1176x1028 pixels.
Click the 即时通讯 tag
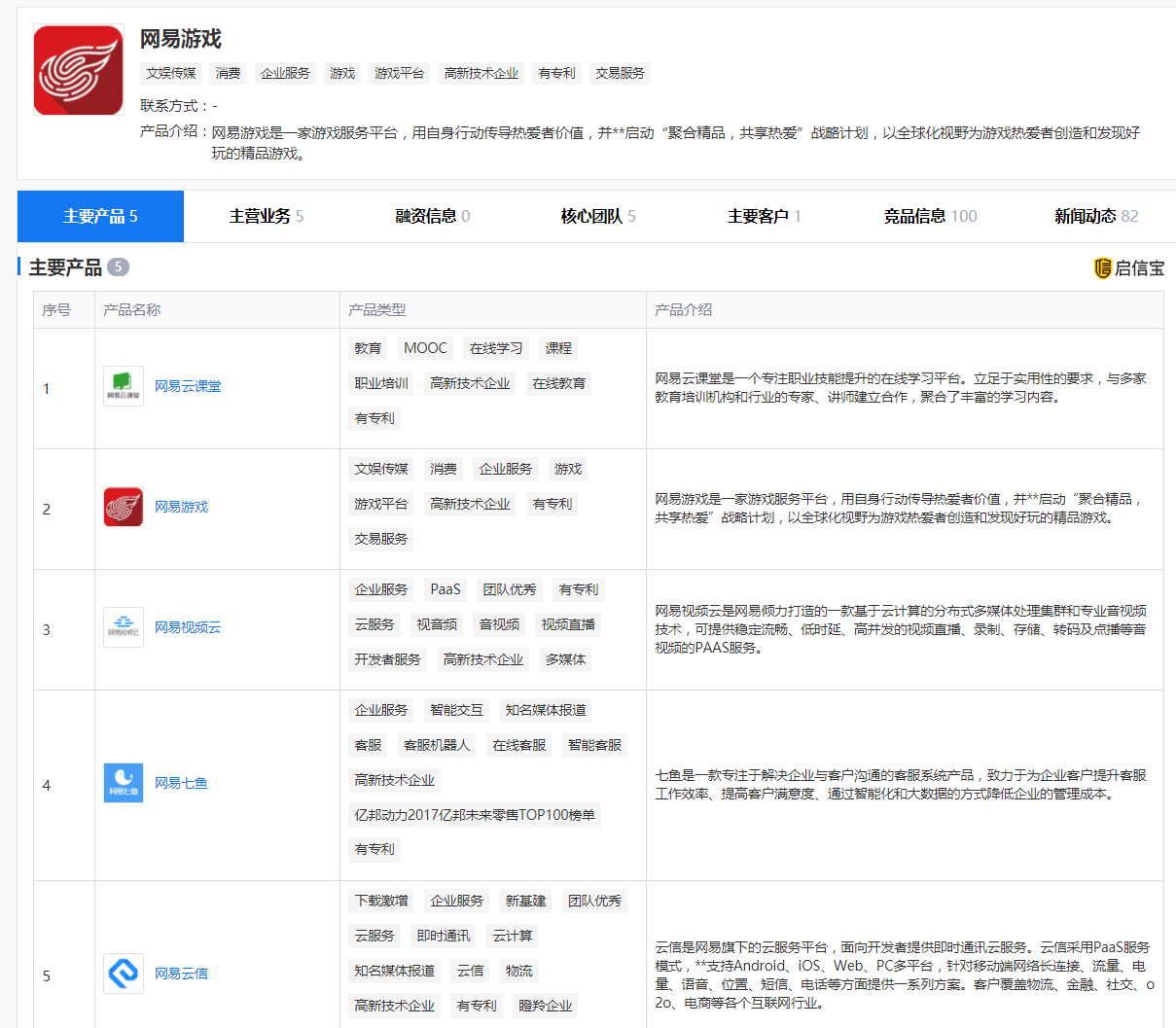[x=444, y=936]
